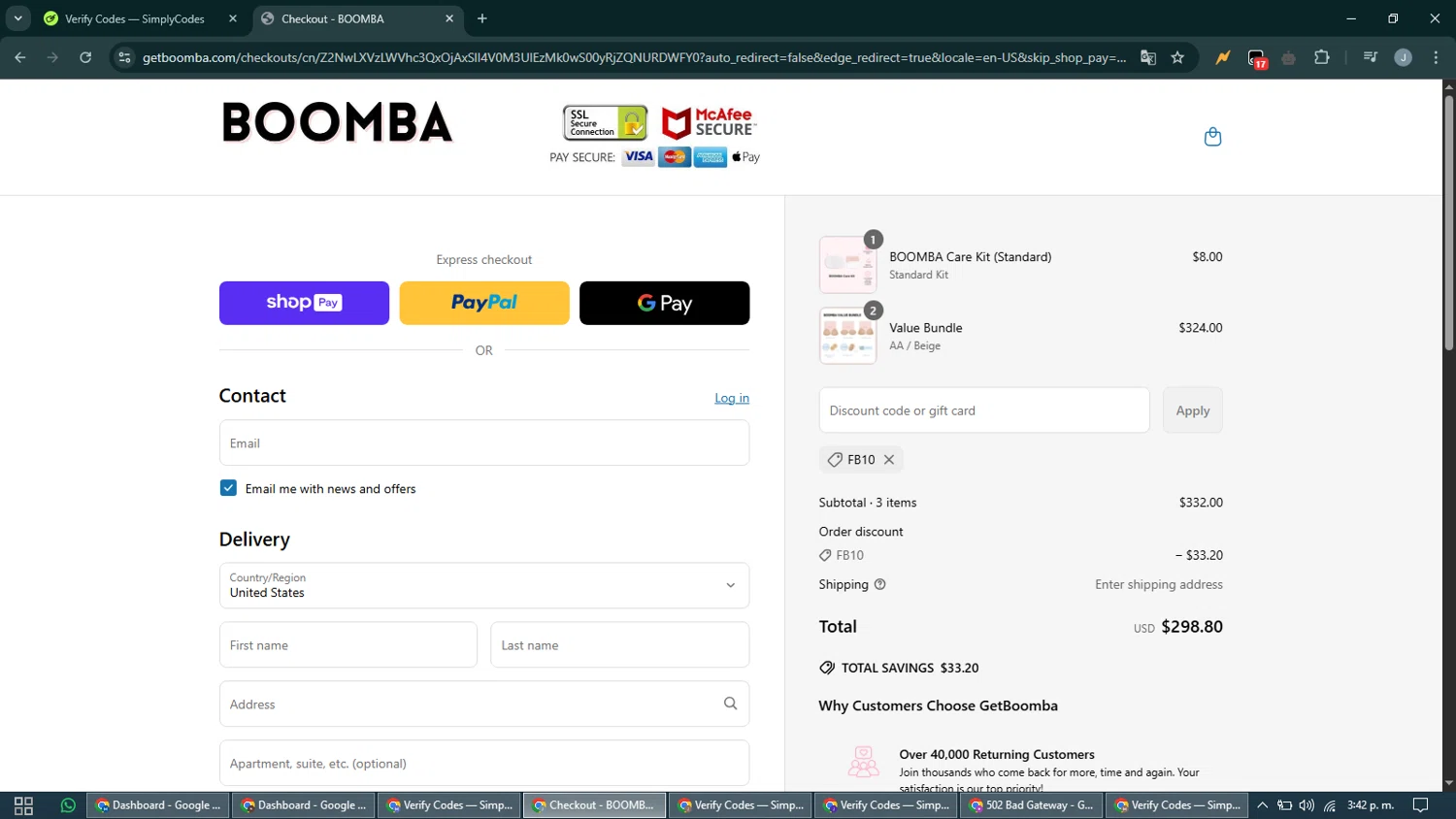
Task: Open first Dashboard - Google taskbar window
Action: coord(158,805)
